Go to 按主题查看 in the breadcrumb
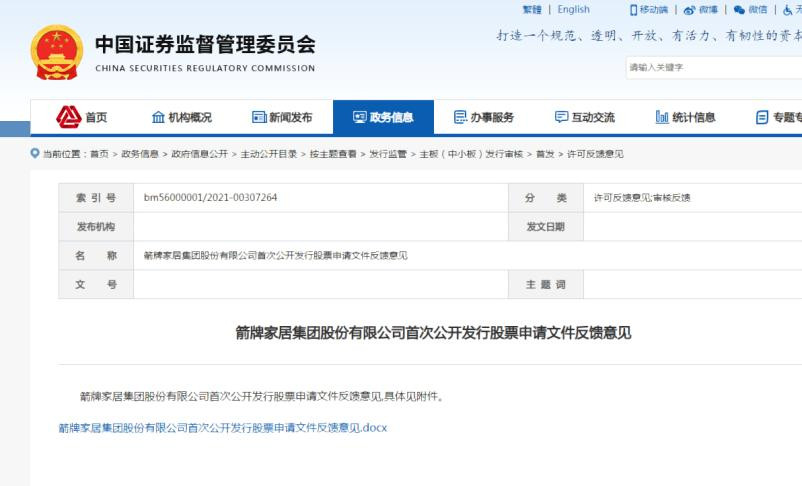802x486 pixels. coord(333,154)
